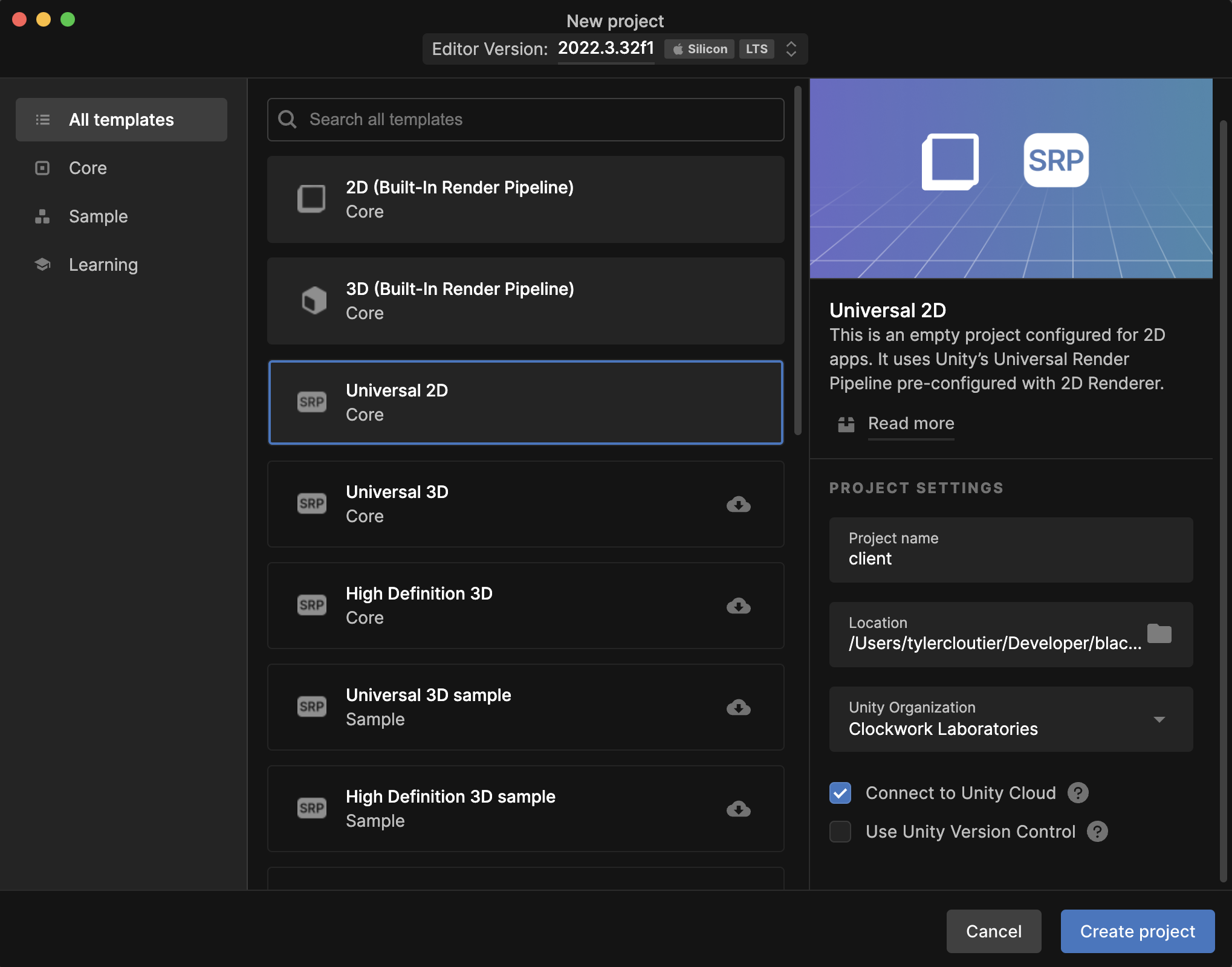The image size is (1232, 967).
Task: Click the folder icon to browse location
Action: point(1159,633)
